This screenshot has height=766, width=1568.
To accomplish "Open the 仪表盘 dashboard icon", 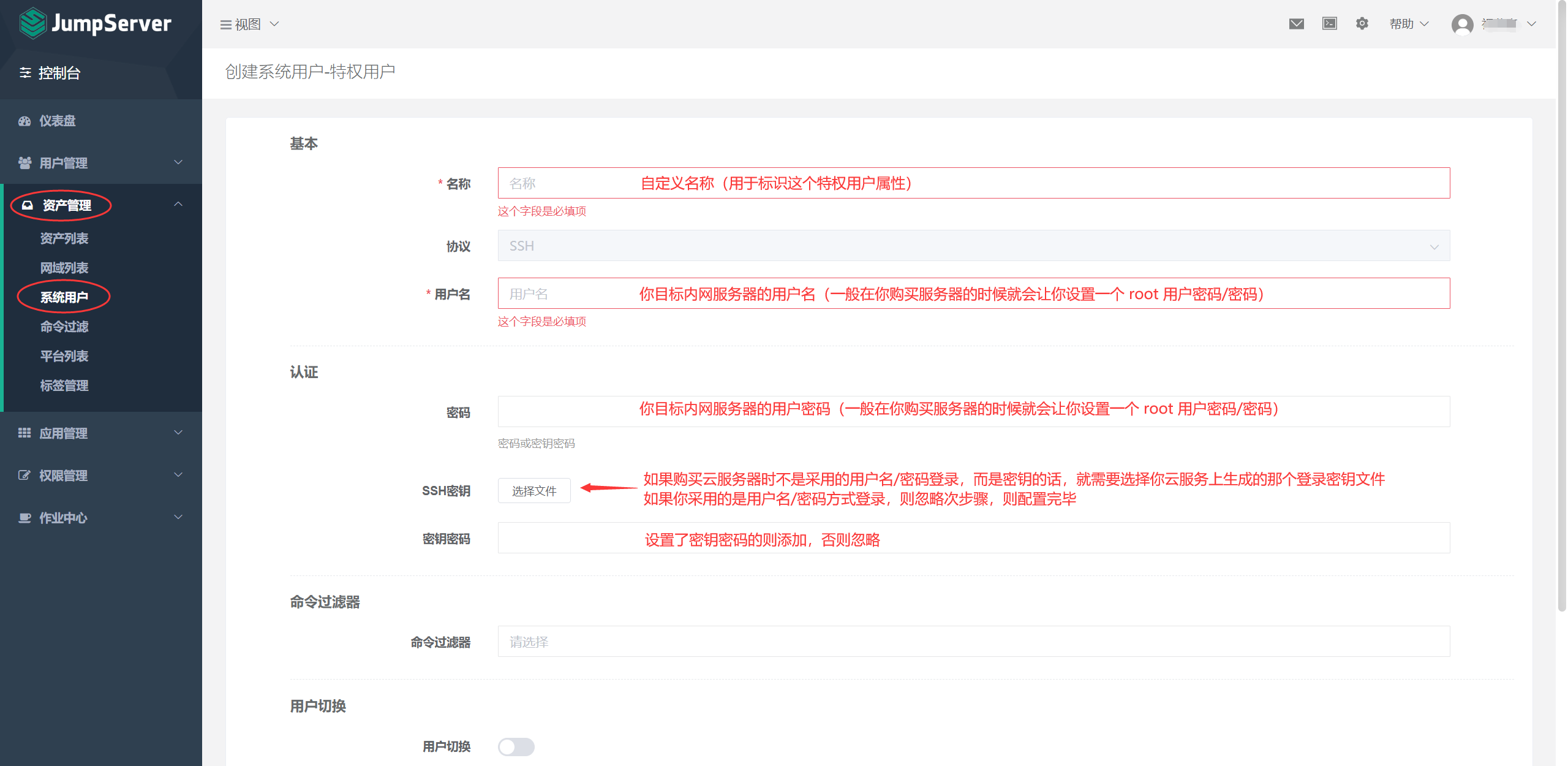I will click(x=24, y=121).
